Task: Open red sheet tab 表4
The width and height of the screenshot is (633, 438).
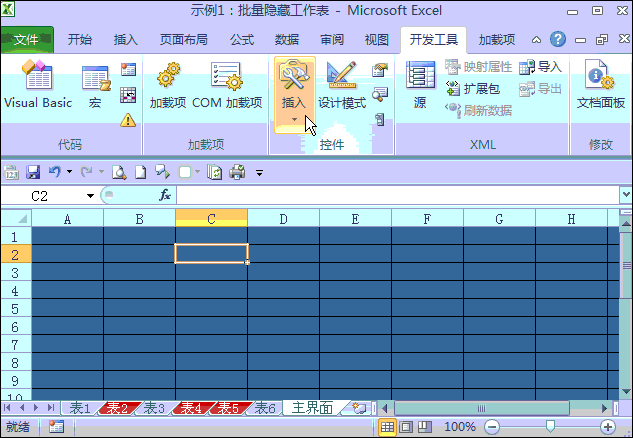Action: tap(191, 408)
